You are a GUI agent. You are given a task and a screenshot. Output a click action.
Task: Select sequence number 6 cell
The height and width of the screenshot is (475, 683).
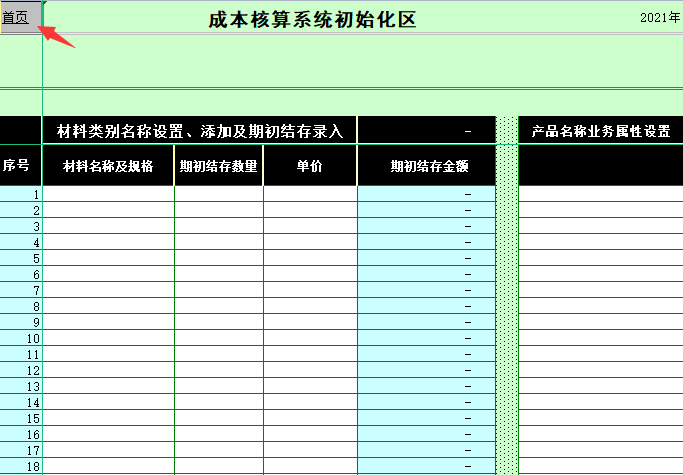pyautogui.click(x=21, y=274)
